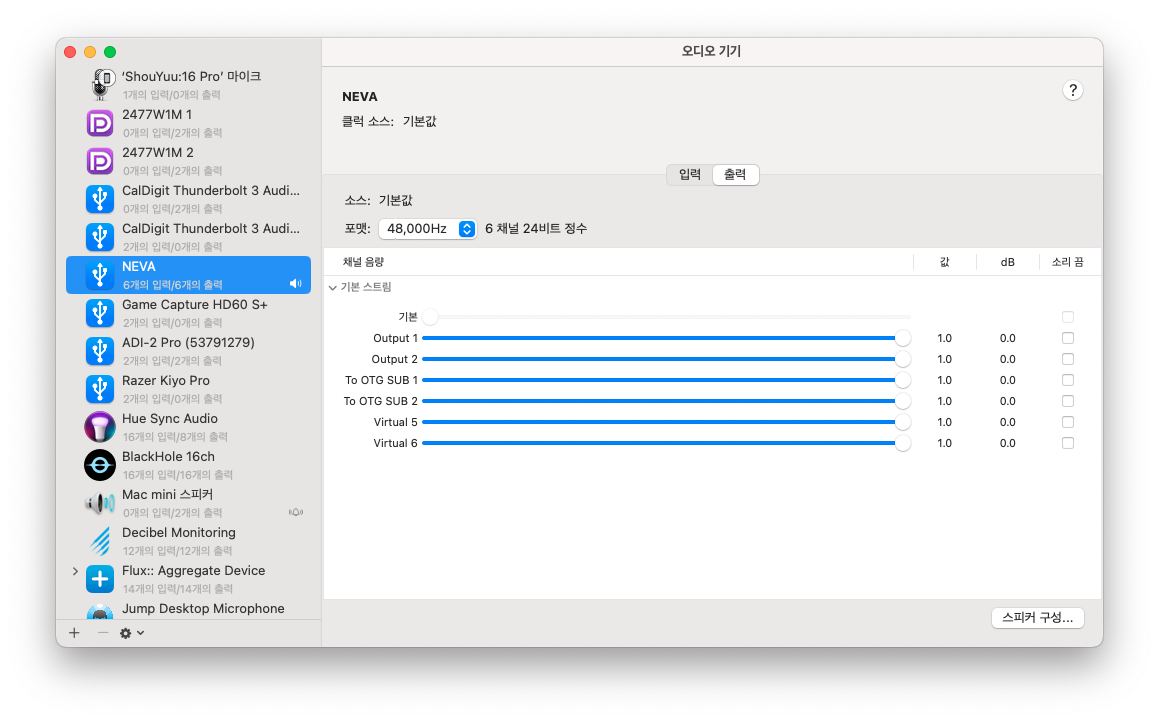Adjust the Virtual 5 volume slider
This screenshot has height=721, width=1159.
pos(666,422)
